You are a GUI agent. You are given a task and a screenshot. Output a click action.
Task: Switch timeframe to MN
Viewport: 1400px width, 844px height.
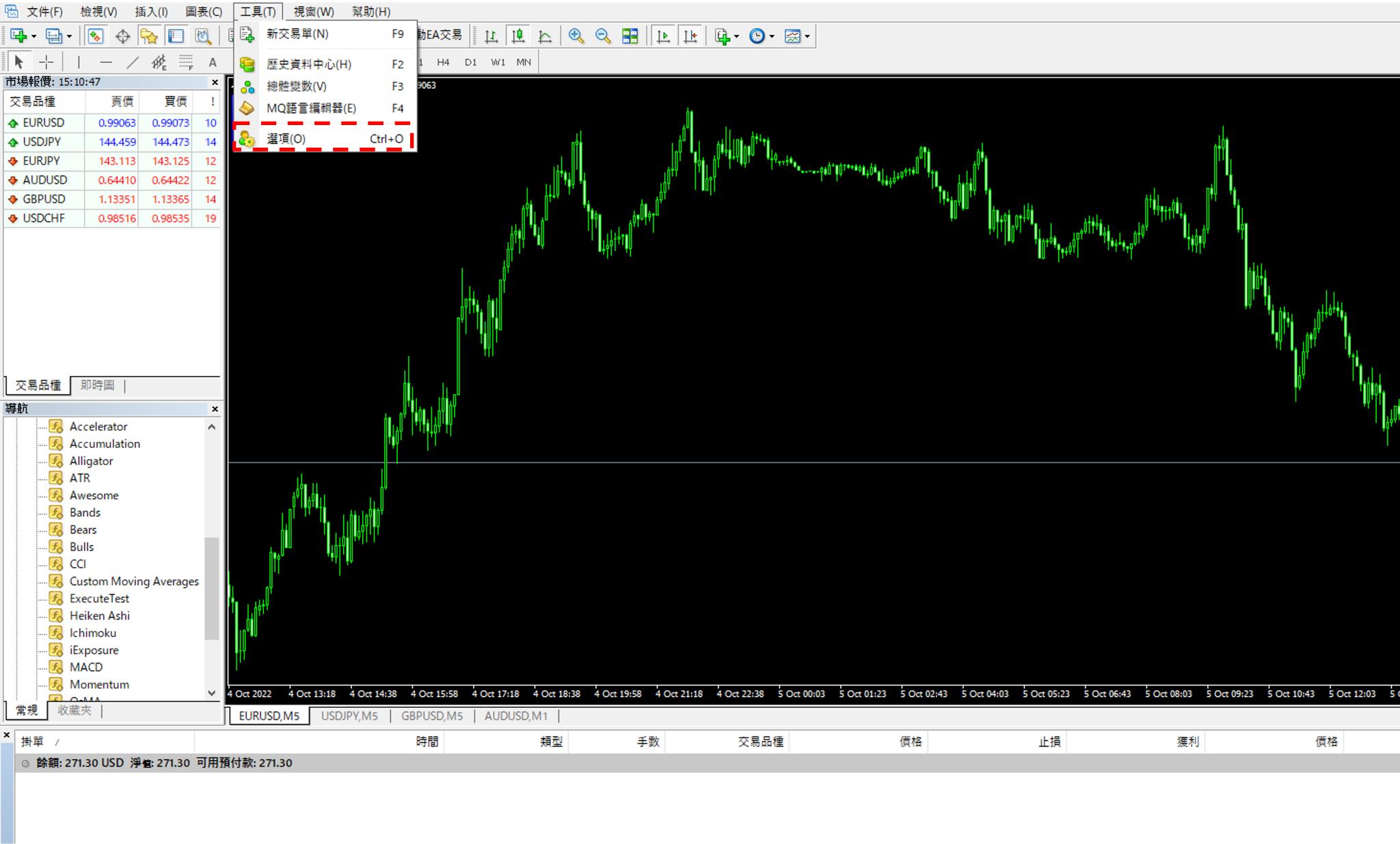tap(524, 62)
